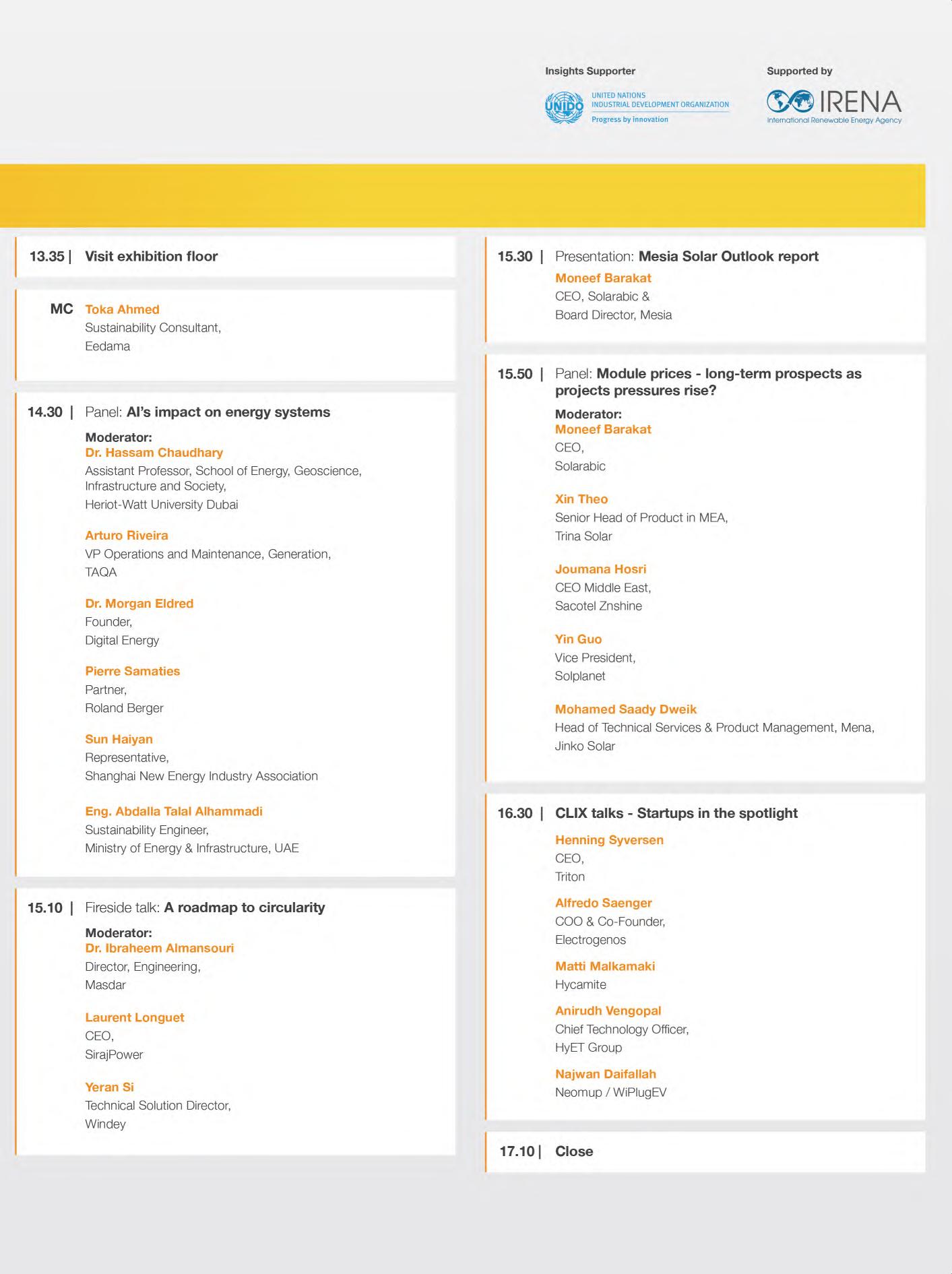The image size is (952, 1274).
Task: Click speaker name Sun Haiyan
Action: coord(119,739)
